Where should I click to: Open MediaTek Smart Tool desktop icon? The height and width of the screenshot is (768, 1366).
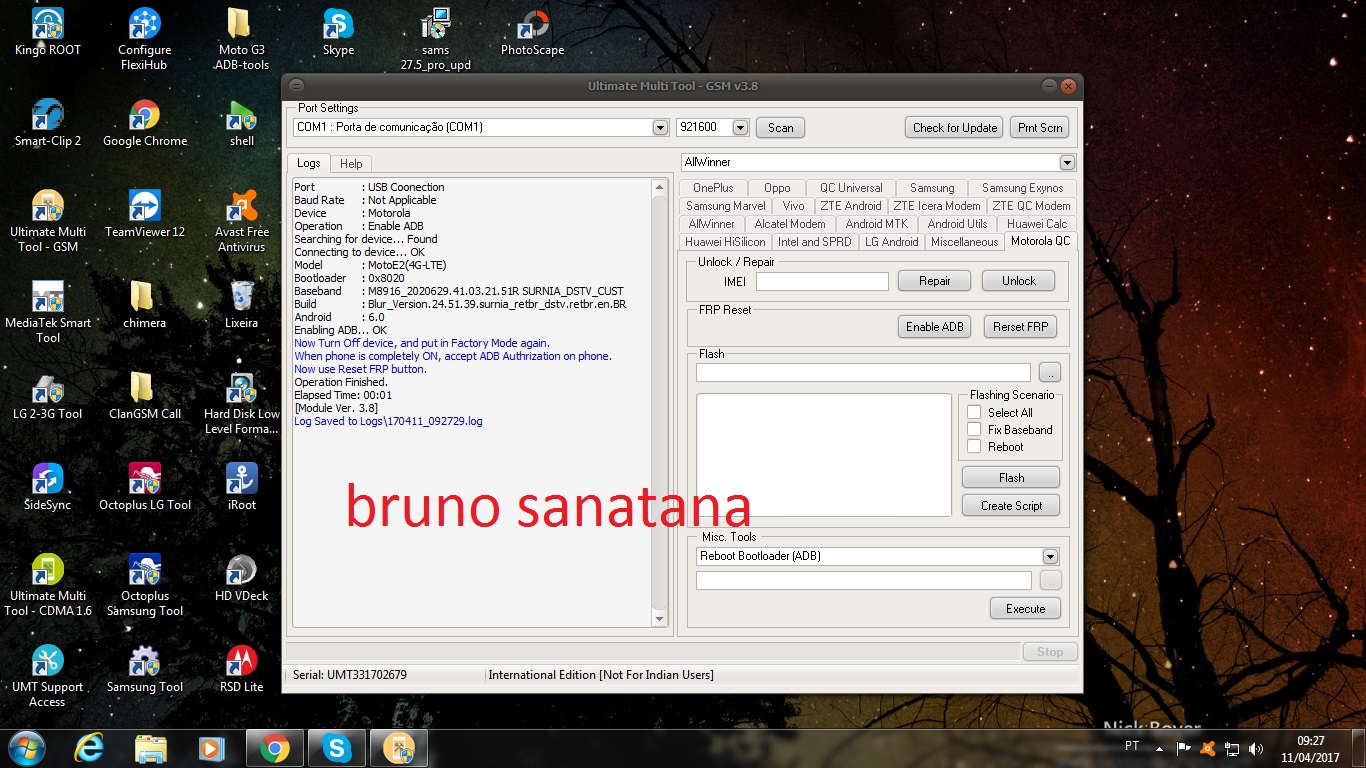47,313
